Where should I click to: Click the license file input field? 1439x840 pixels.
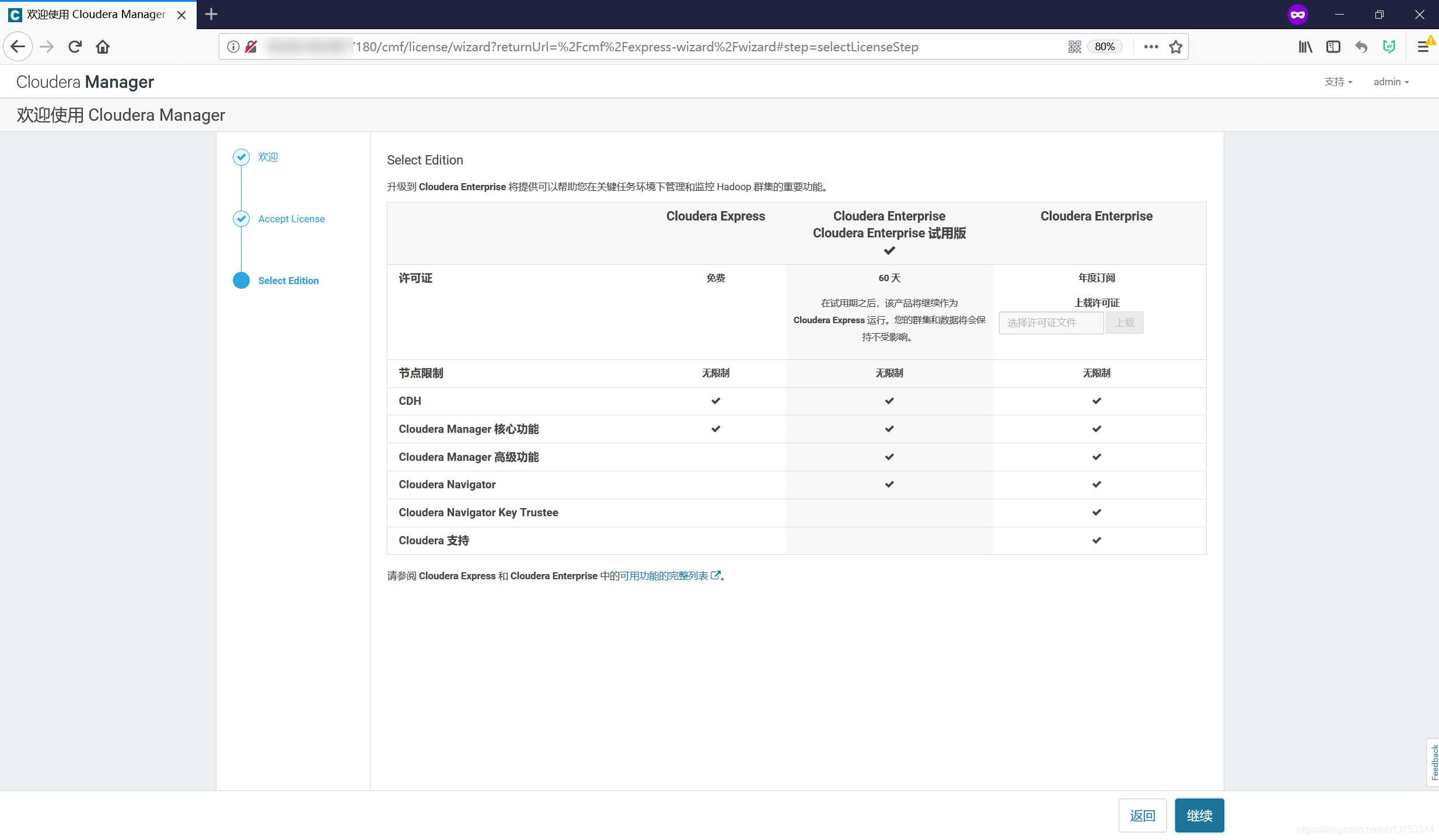(1050, 323)
